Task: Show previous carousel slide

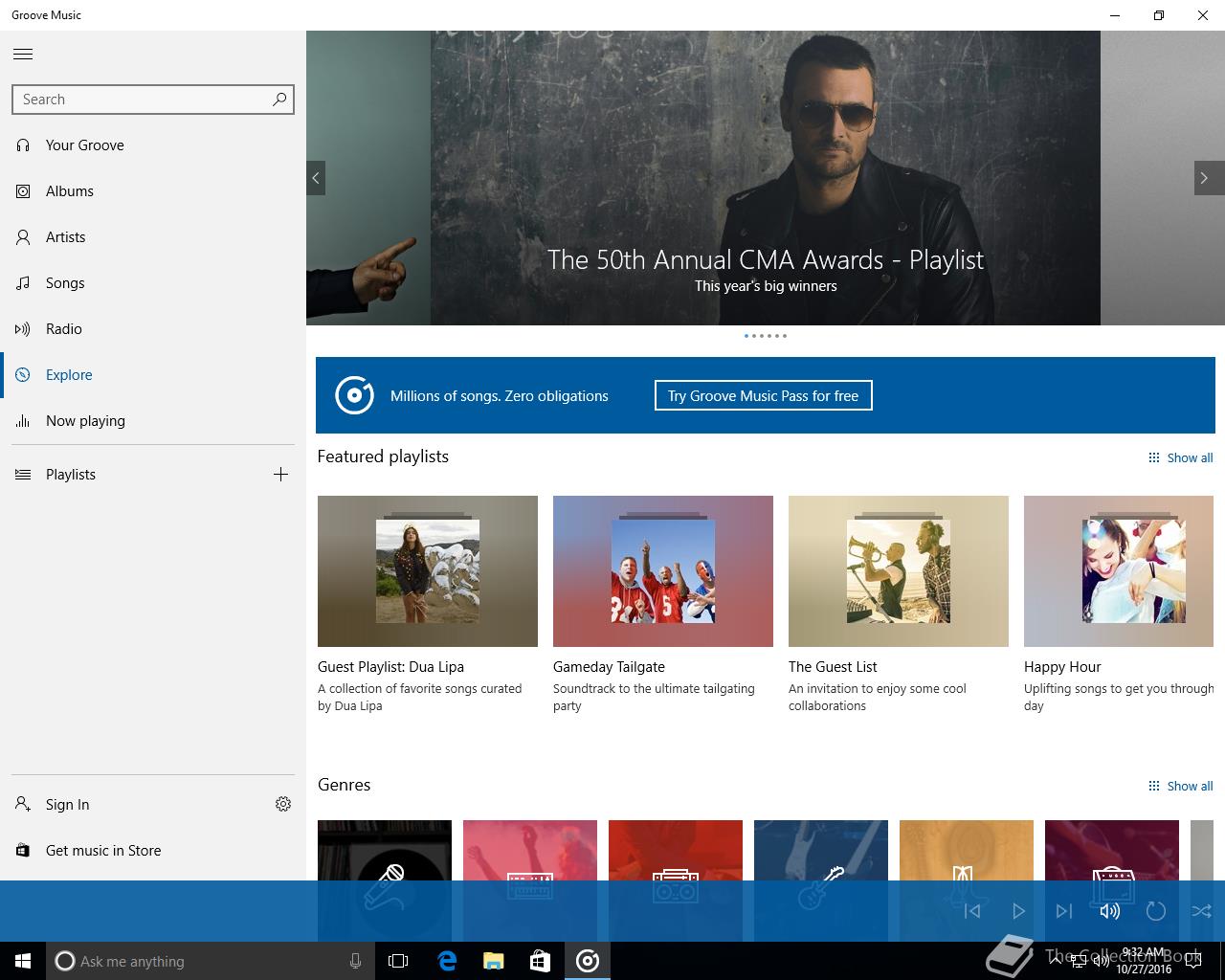Action: tap(316, 178)
